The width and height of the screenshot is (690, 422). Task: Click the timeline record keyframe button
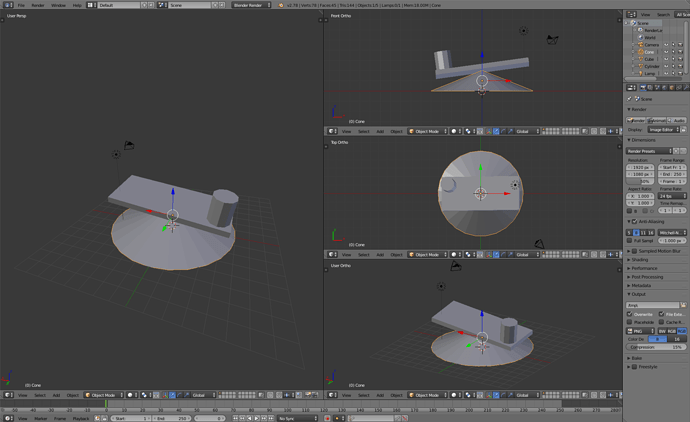click(327, 418)
